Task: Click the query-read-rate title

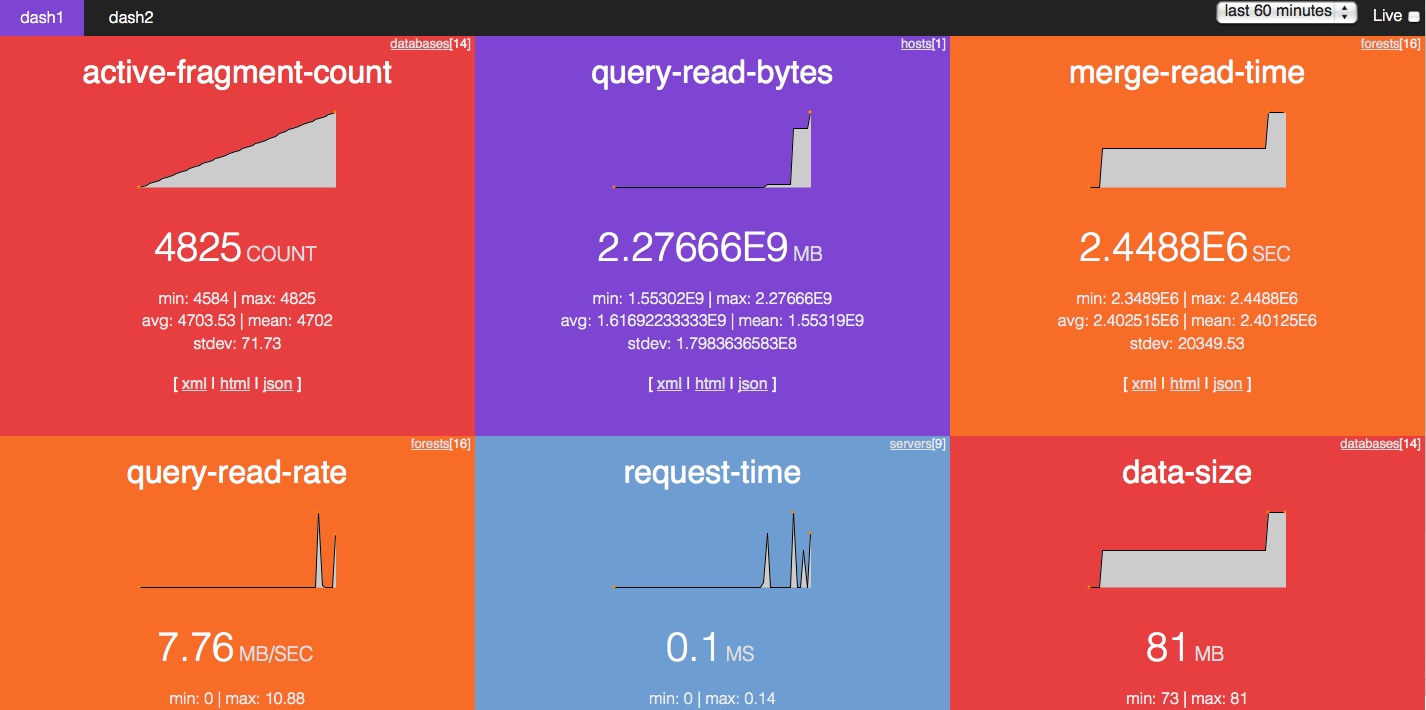Action: pyautogui.click(x=237, y=472)
